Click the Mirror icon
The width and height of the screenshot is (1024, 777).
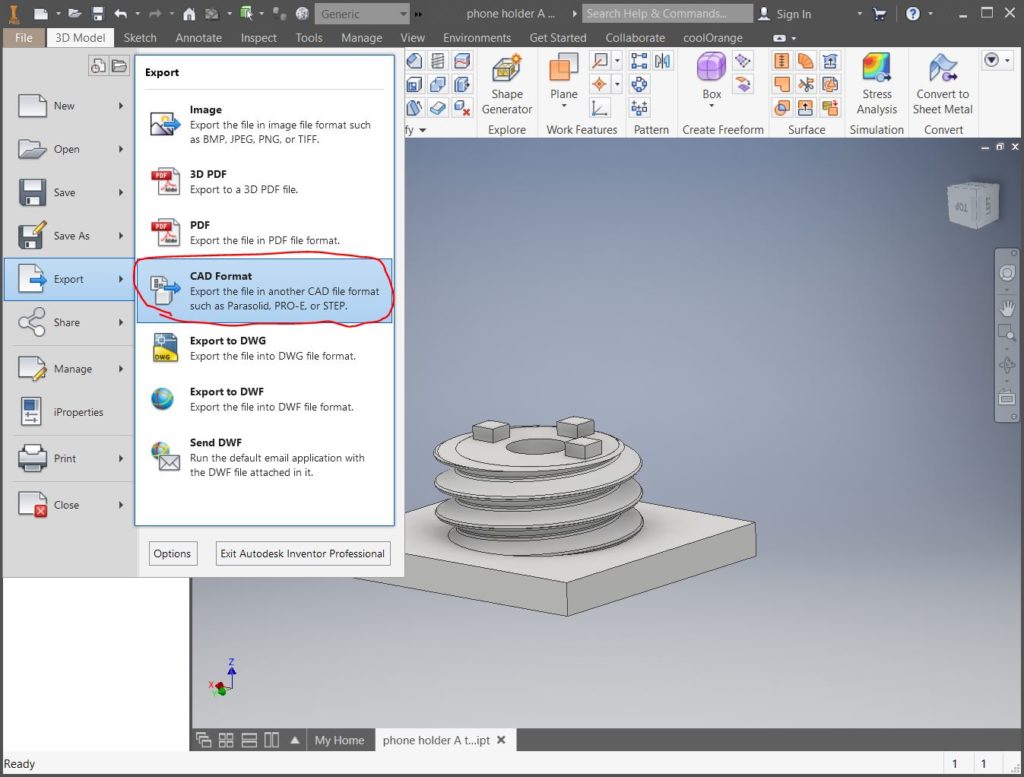(662, 61)
